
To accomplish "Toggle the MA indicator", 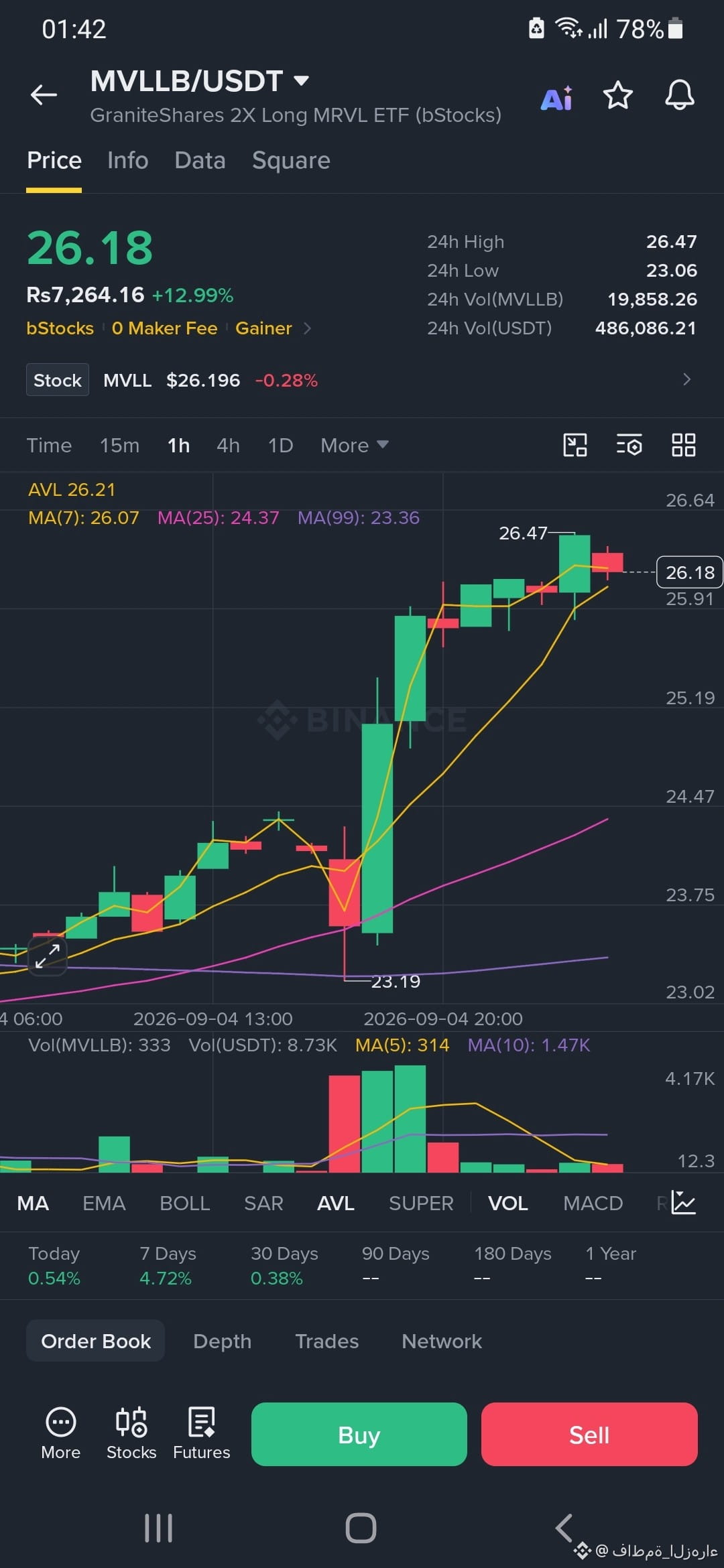I will [x=33, y=1203].
